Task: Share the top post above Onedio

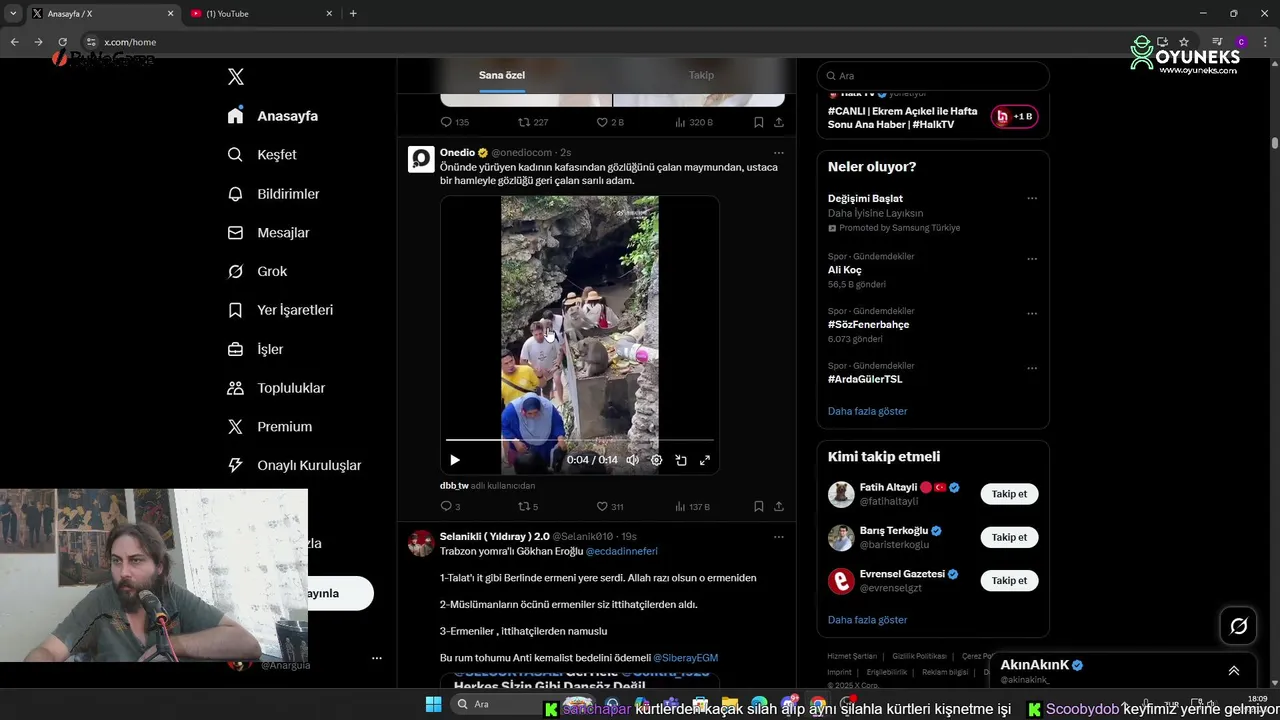Action: [x=779, y=122]
